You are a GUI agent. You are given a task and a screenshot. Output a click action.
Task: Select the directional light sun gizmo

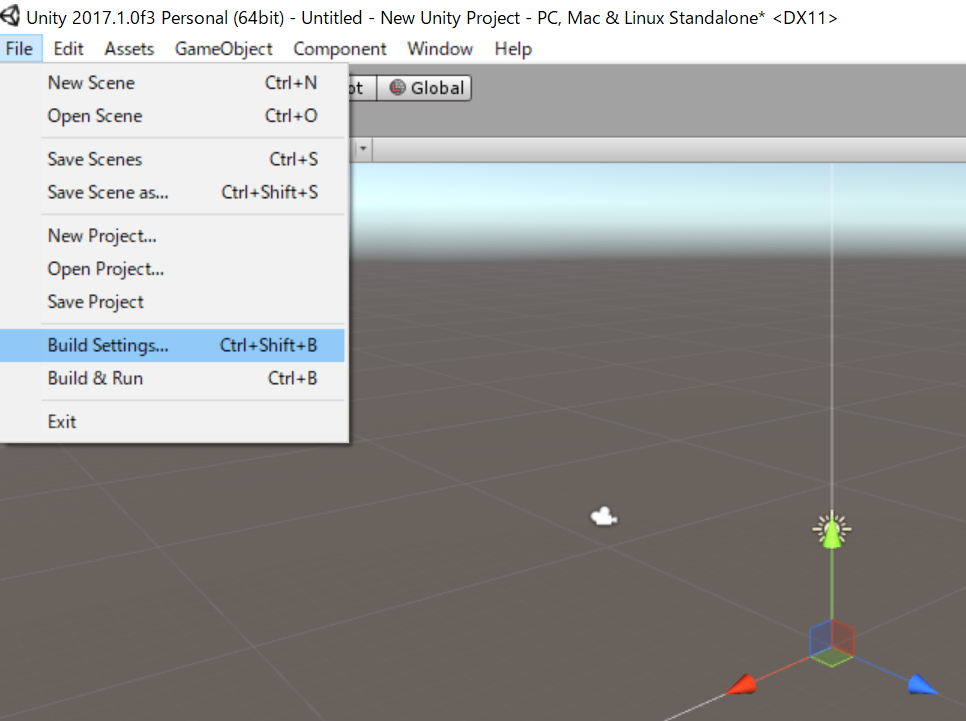pyautogui.click(x=832, y=528)
